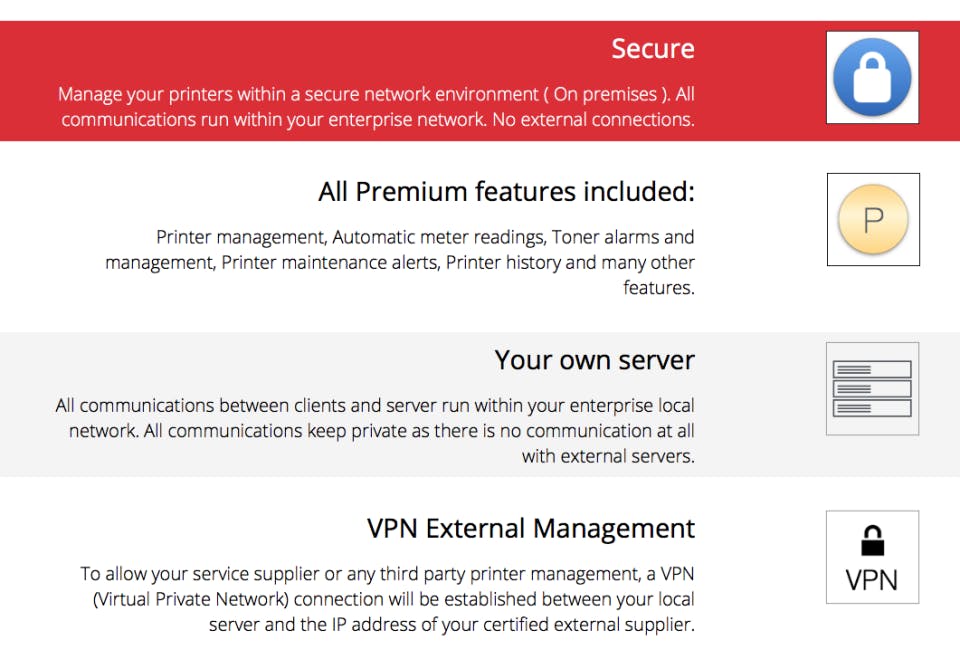Click the gold P Premium coin icon

(x=873, y=220)
